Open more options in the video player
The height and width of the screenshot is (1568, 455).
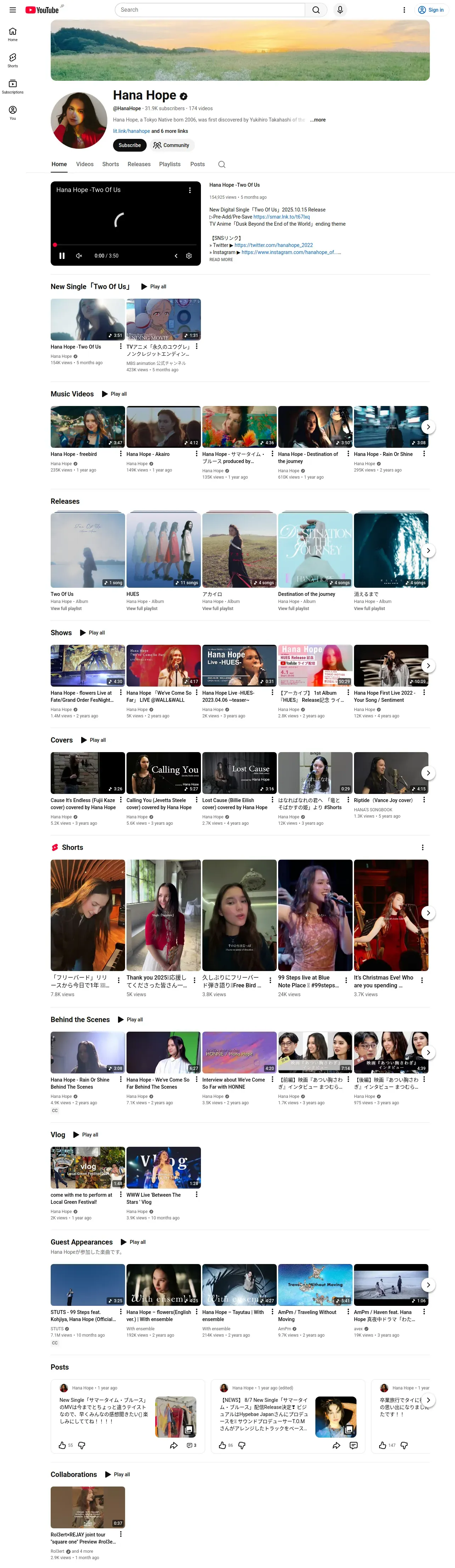[x=190, y=190]
